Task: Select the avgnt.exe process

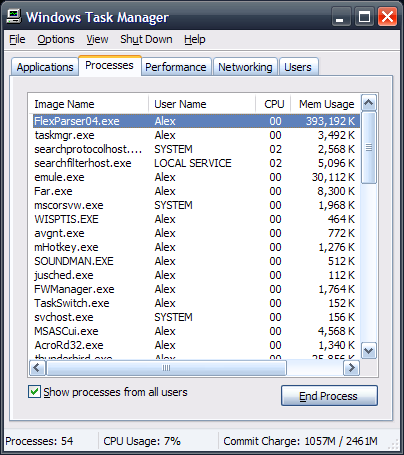Action: tap(196, 233)
